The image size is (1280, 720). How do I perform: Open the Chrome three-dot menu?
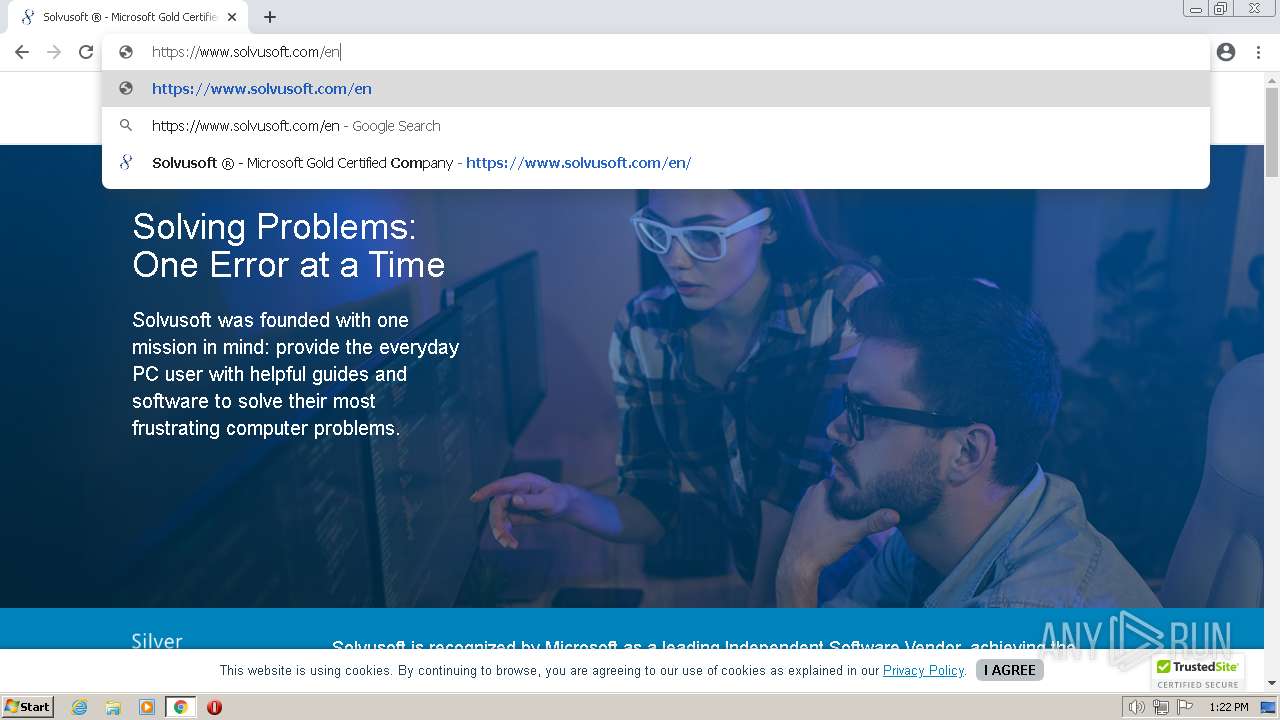(1258, 52)
